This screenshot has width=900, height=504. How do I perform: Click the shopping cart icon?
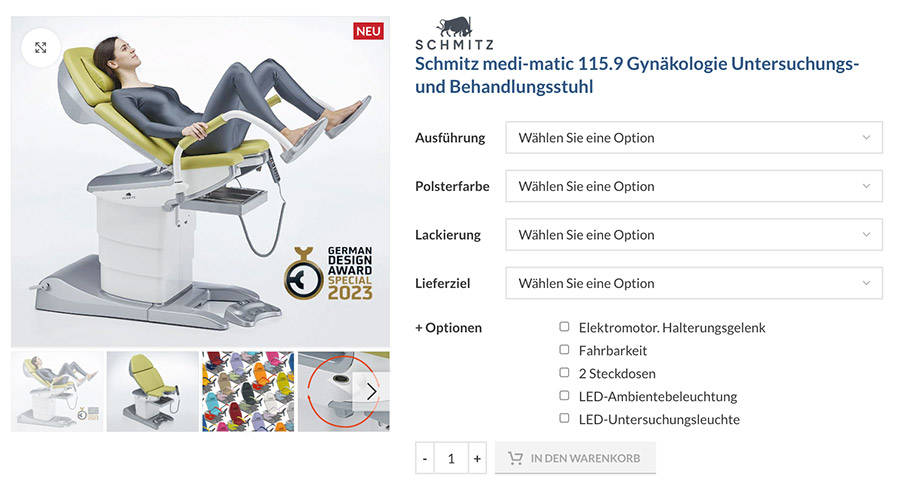pyautogui.click(x=515, y=458)
